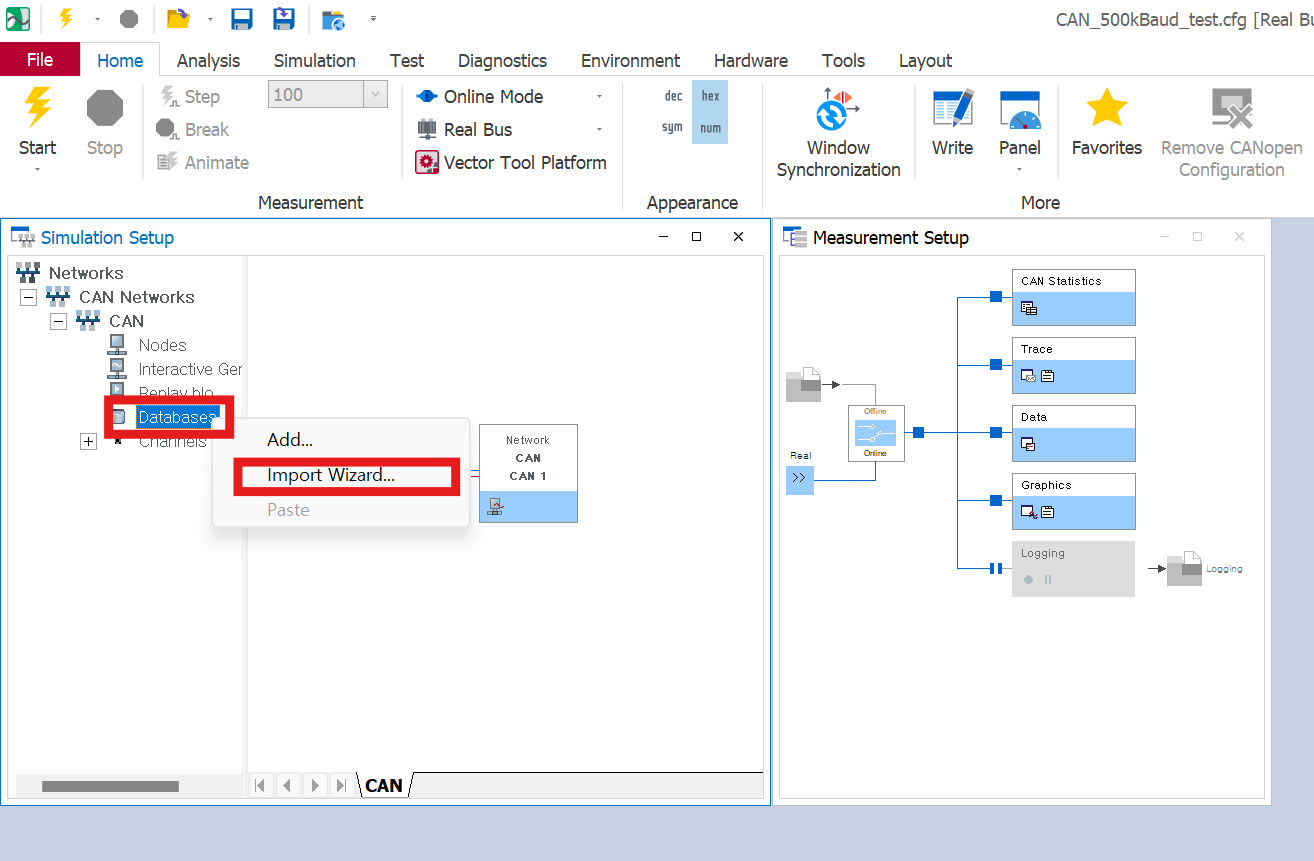Open the step value 100 combo box
This screenshot has height=861, width=1314.
tap(376, 95)
